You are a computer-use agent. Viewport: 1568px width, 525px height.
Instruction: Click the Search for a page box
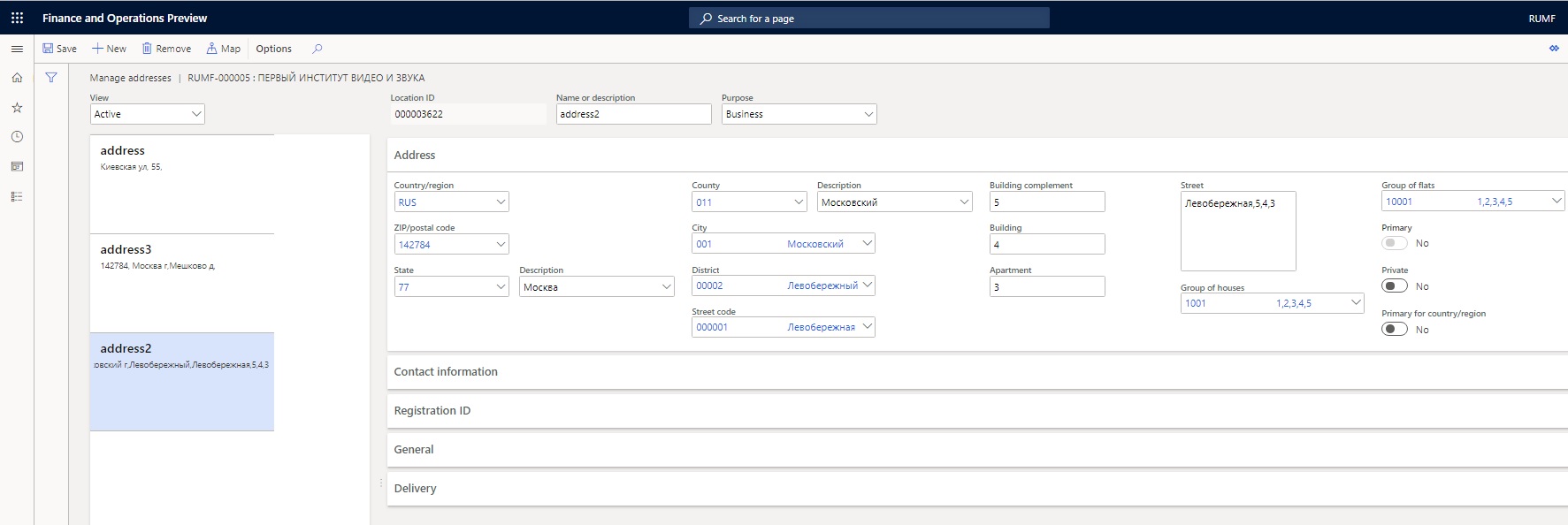(869, 18)
